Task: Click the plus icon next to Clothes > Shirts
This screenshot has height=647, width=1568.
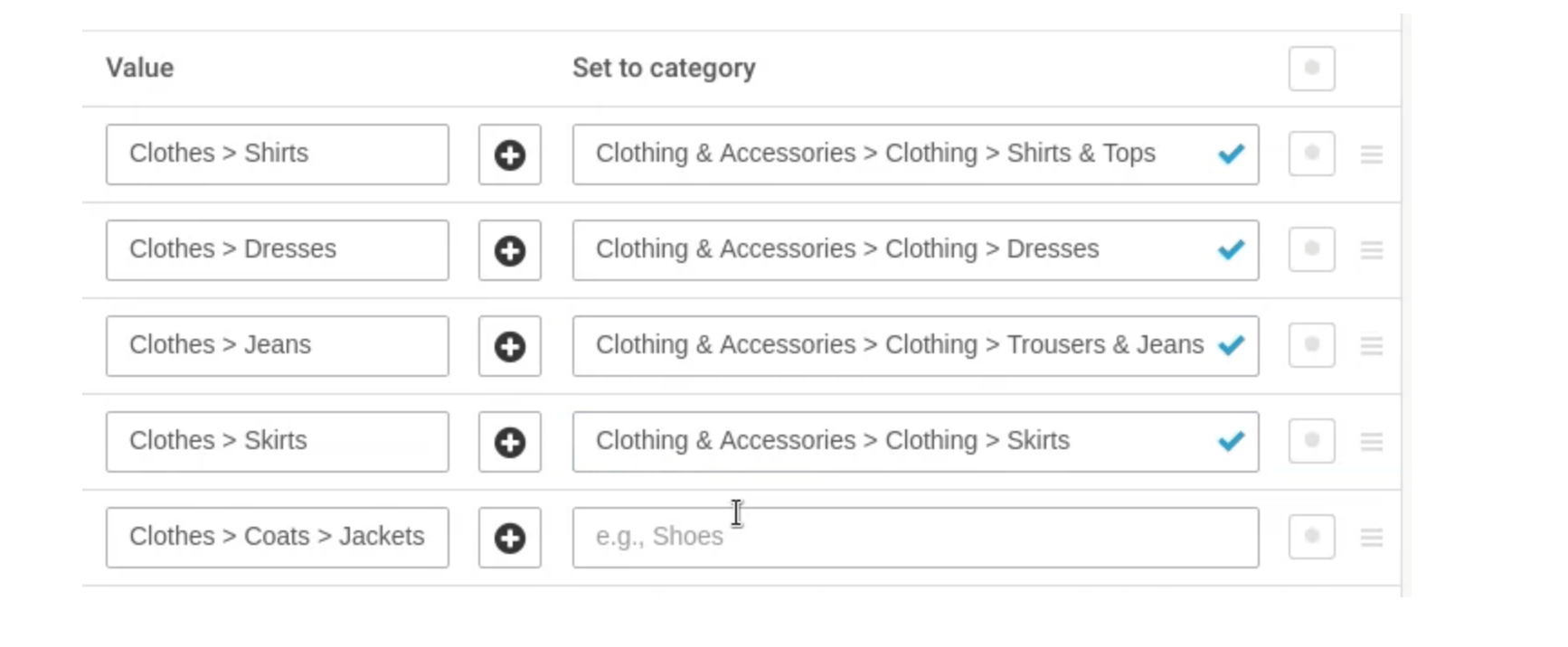Action: click(509, 155)
